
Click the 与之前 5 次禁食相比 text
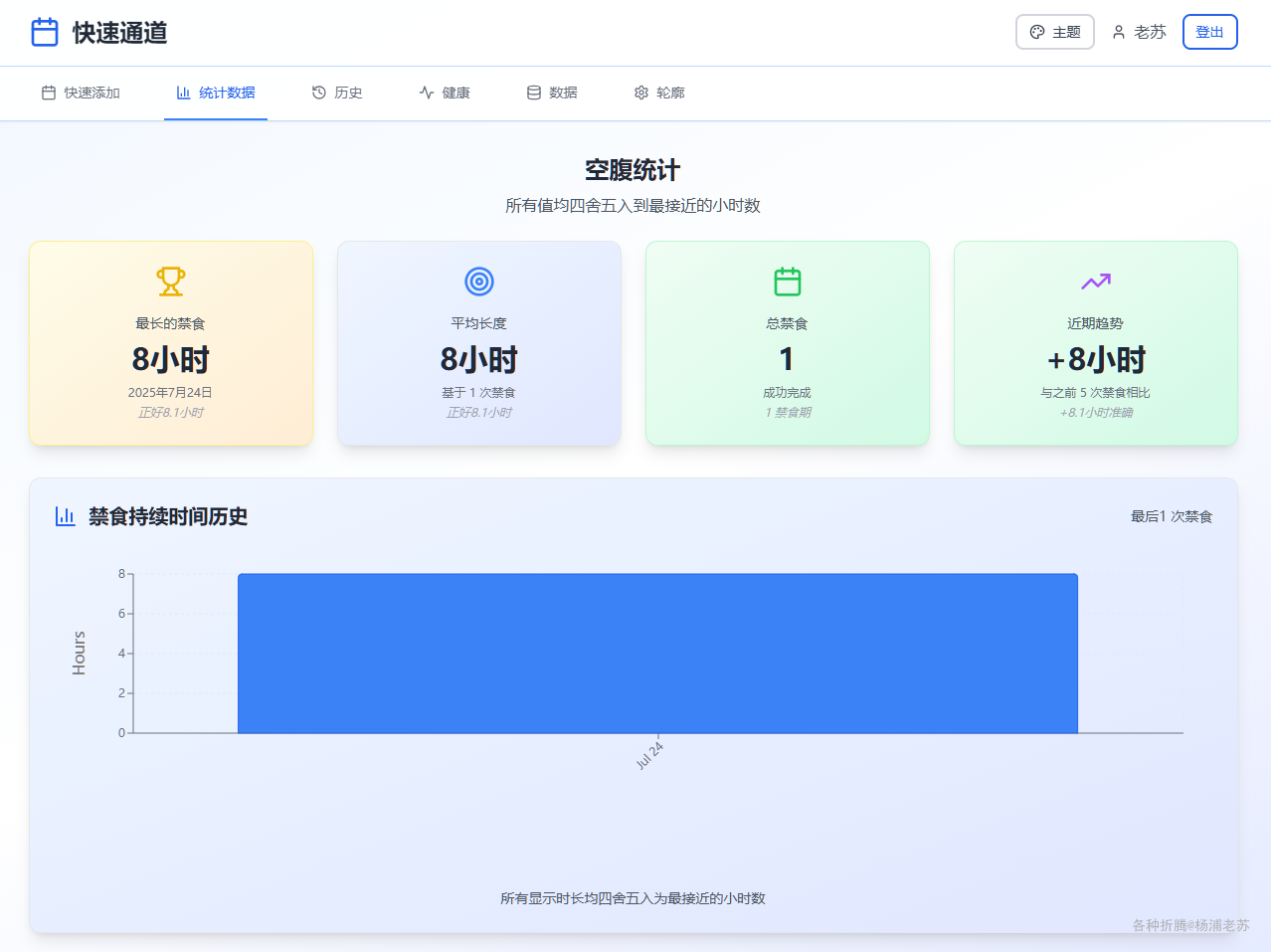(1096, 393)
